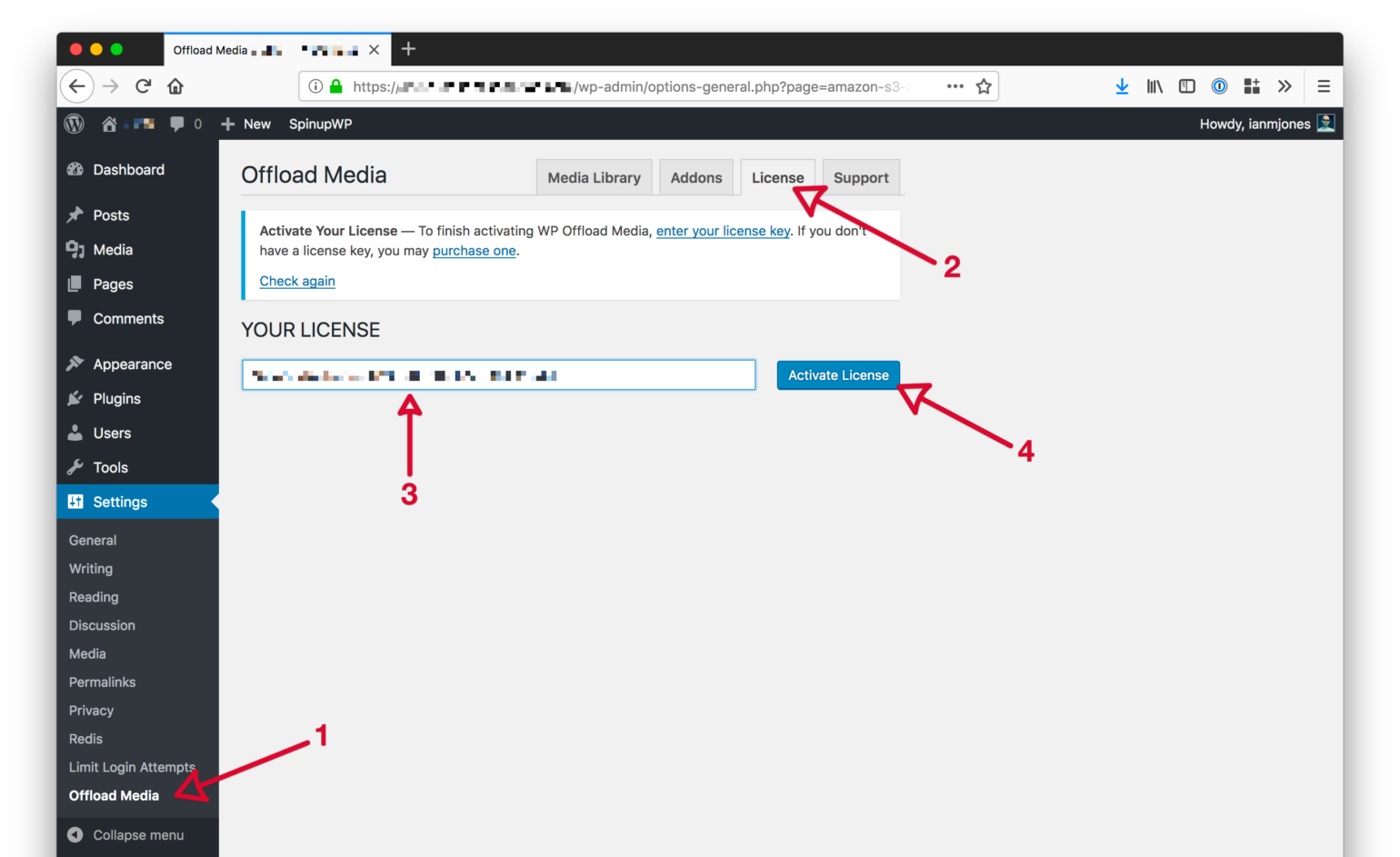Click the green padlock security icon
1400x857 pixels.
coord(335,86)
